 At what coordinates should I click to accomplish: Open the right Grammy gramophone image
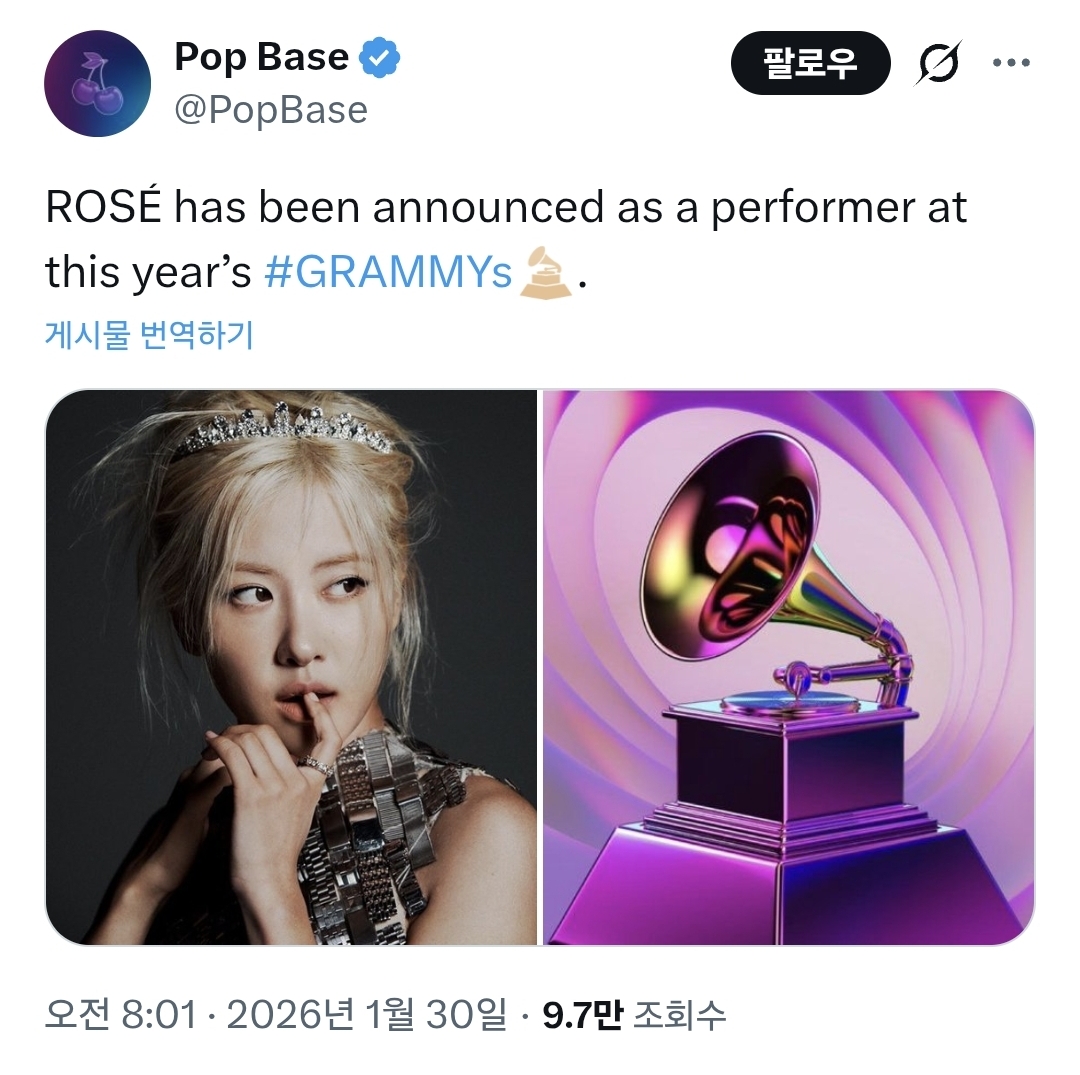(788, 667)
